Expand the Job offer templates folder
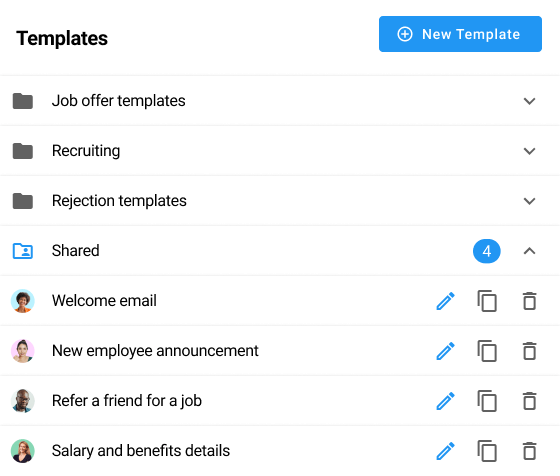Image resolution: width=560 pixels, height=476 pixels. point(529,101)
